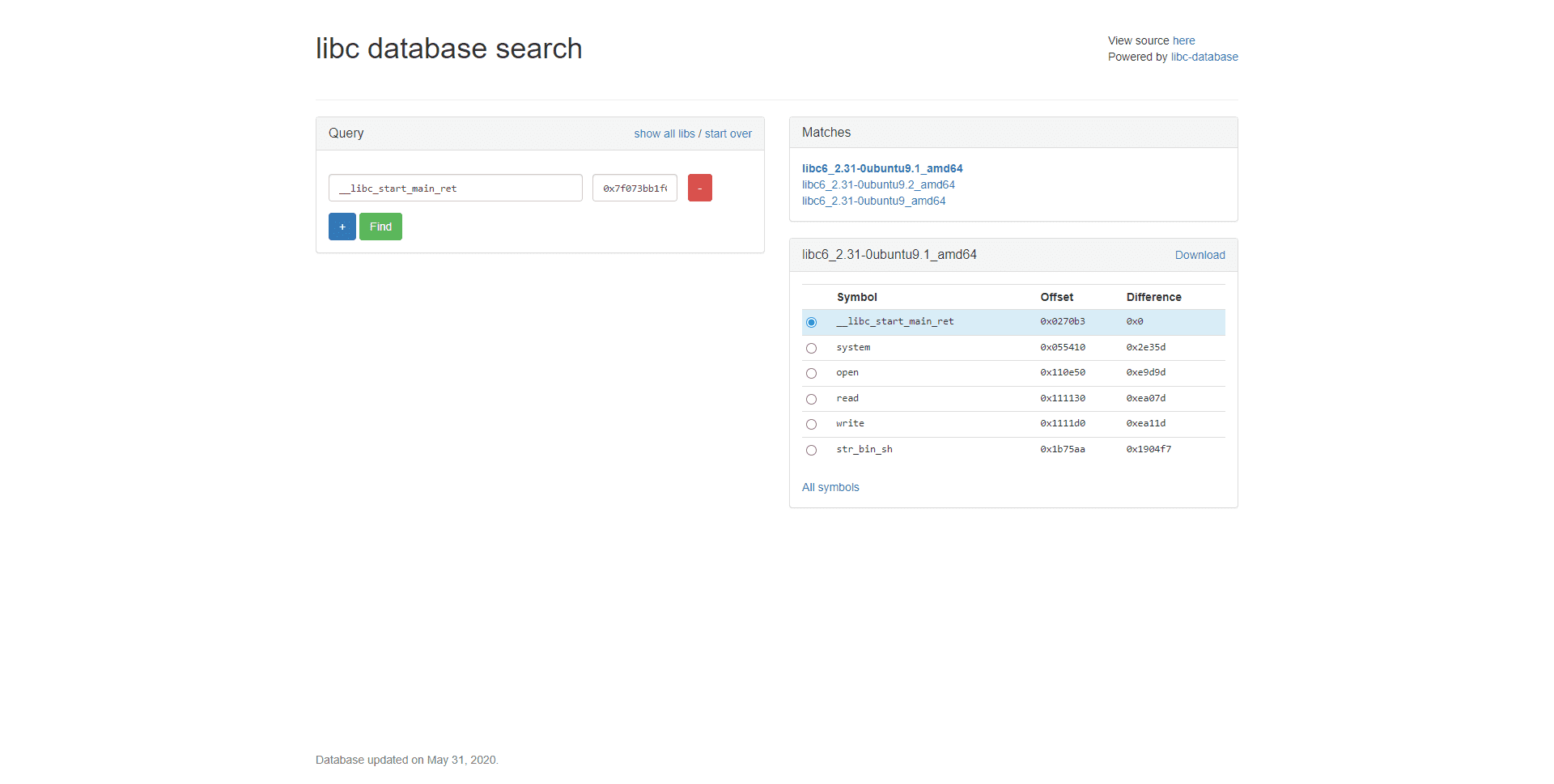Screen dimensions: 1554x784
Task: Open libc6_2.31-0ubuntu9.2_amd64 match
Action: (x=878, y=184)
